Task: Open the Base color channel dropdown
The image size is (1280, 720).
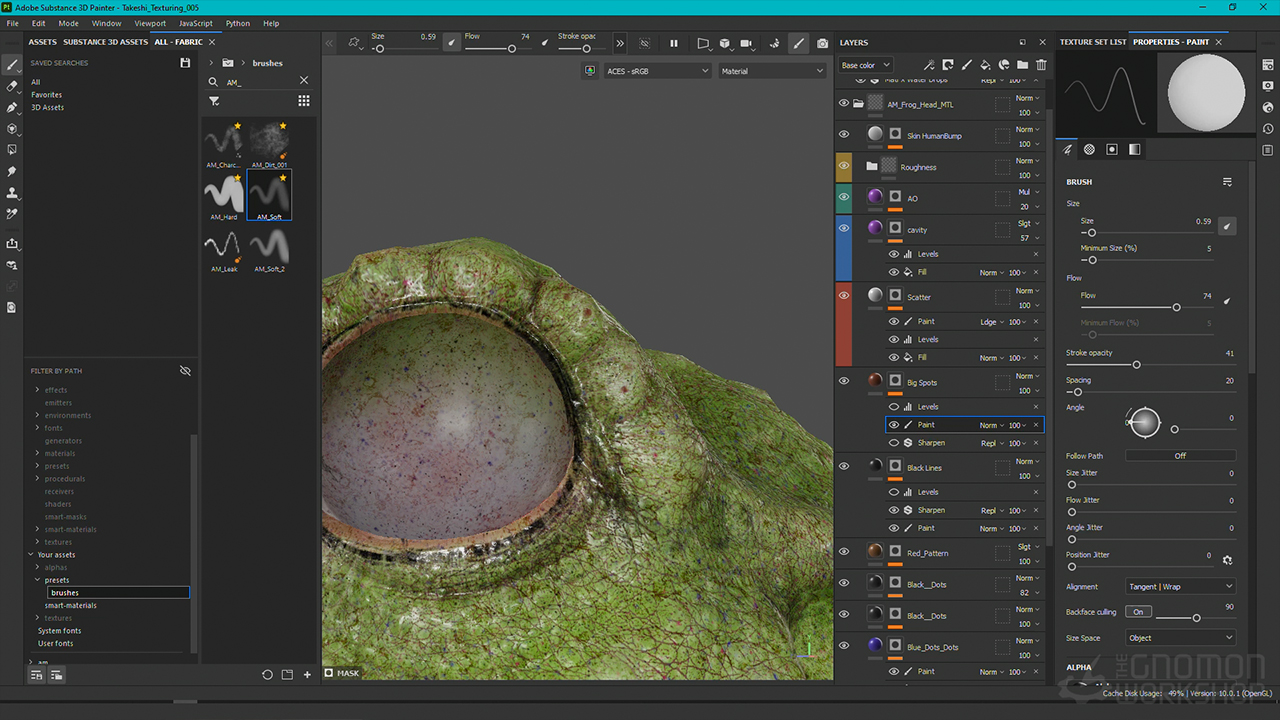Action: pyautogui.click(x=865, y=65)
